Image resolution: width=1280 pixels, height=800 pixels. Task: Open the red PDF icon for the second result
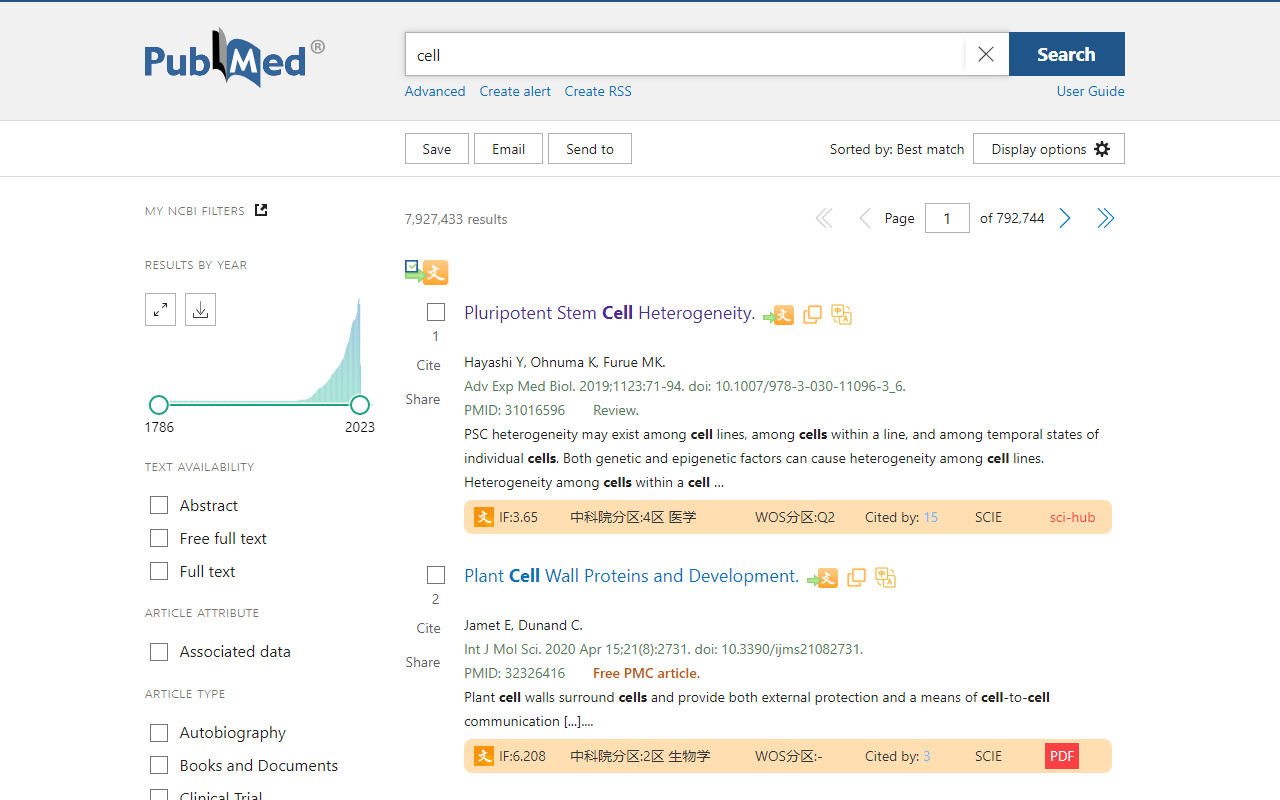1062,756
